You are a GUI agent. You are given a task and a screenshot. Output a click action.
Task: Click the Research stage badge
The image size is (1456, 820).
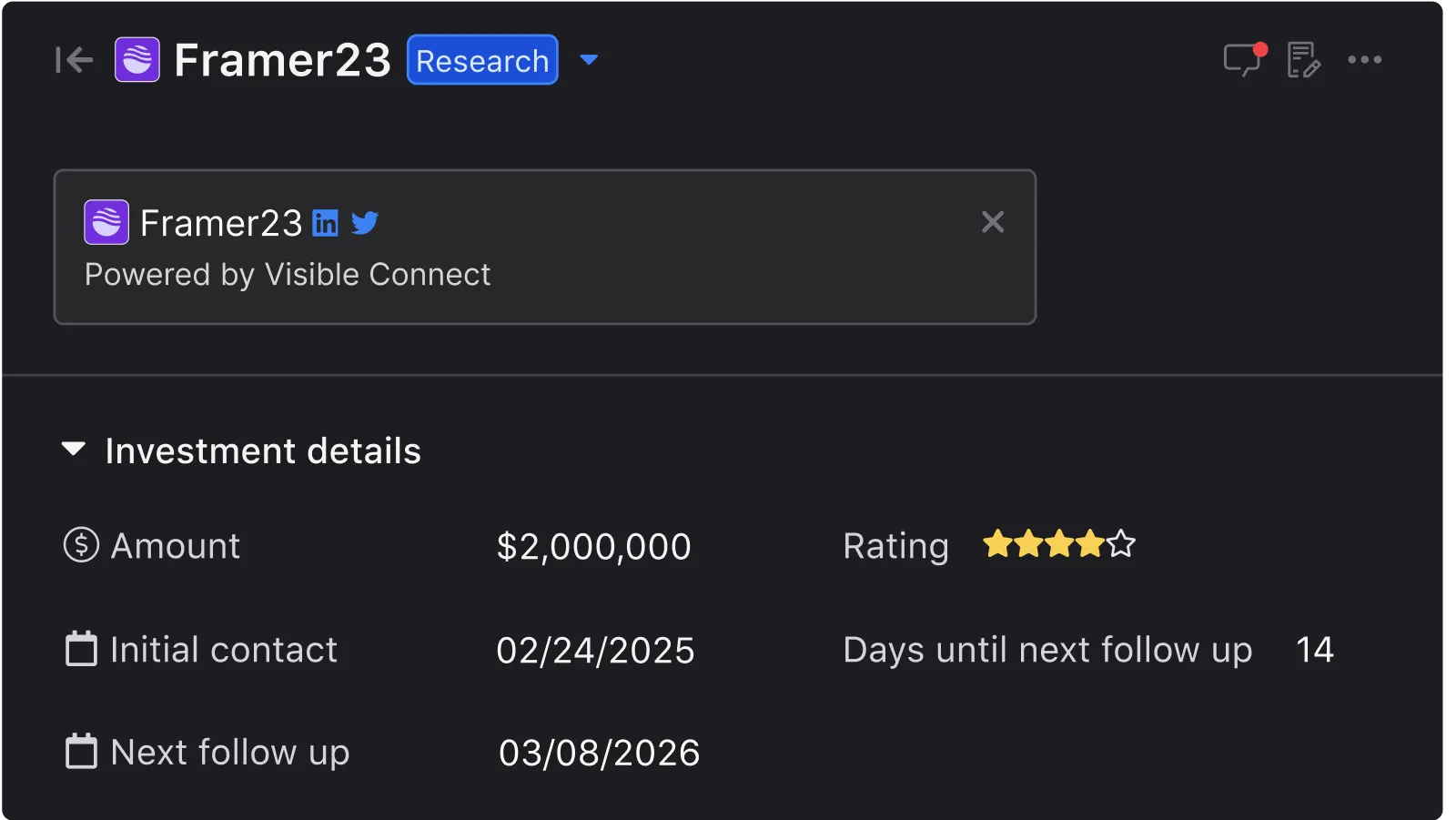pos(482,60)
